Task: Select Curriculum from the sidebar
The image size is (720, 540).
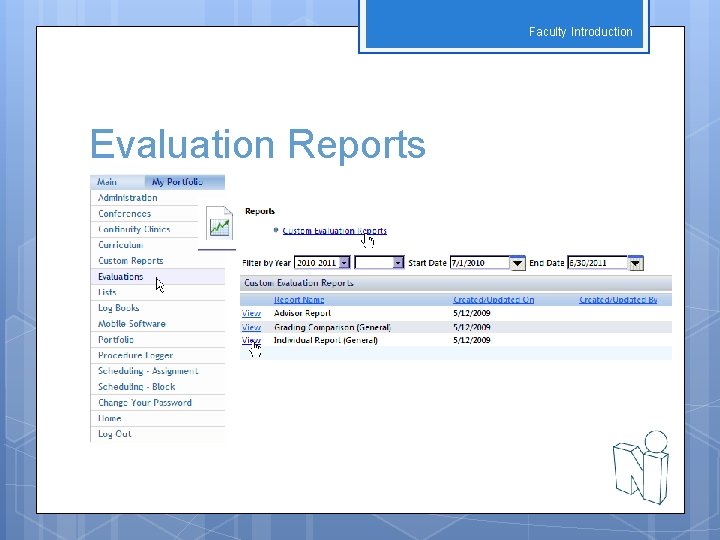Action: click(121, 245)
